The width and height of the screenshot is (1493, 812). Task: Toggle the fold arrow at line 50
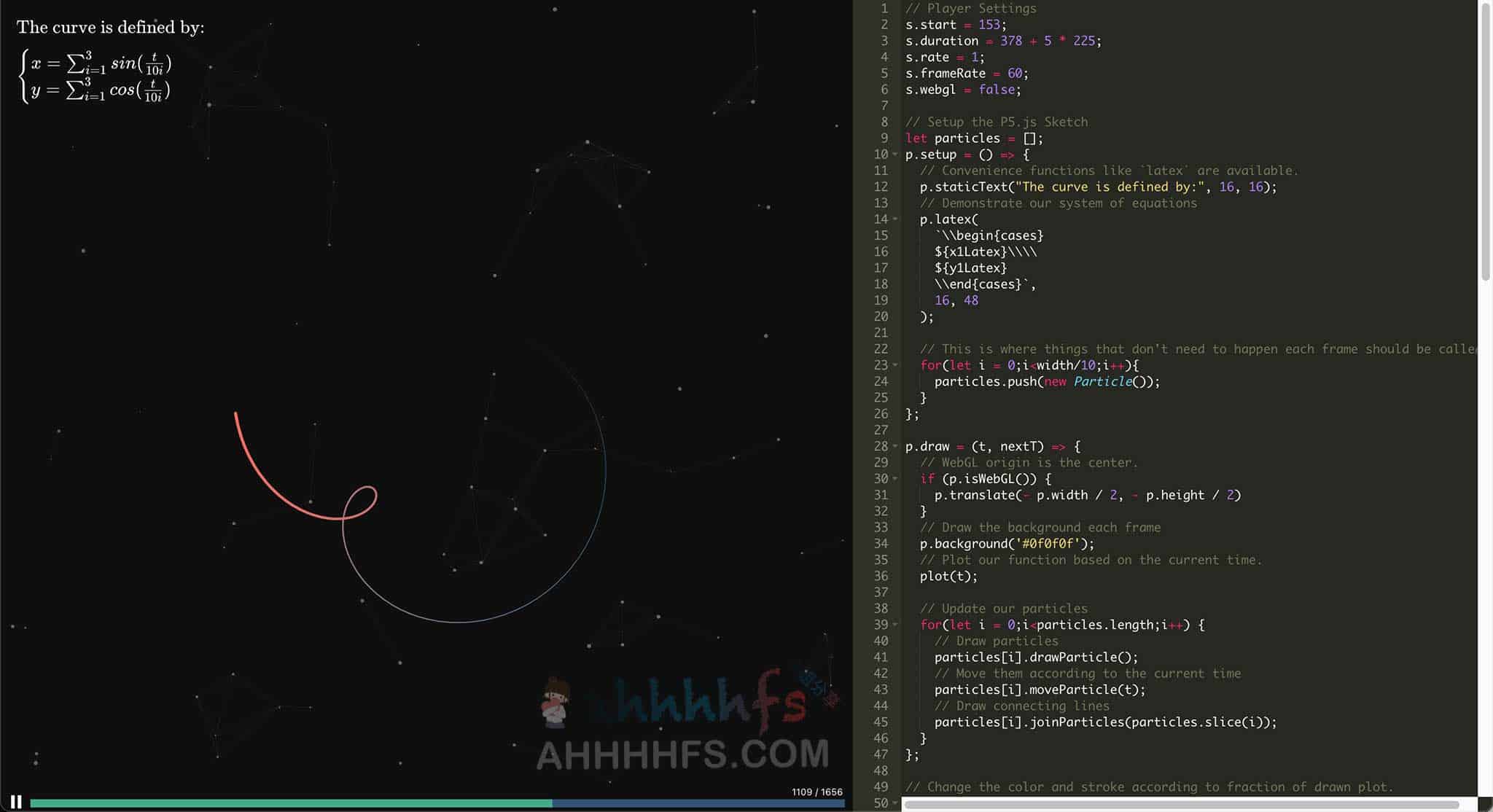895,803
